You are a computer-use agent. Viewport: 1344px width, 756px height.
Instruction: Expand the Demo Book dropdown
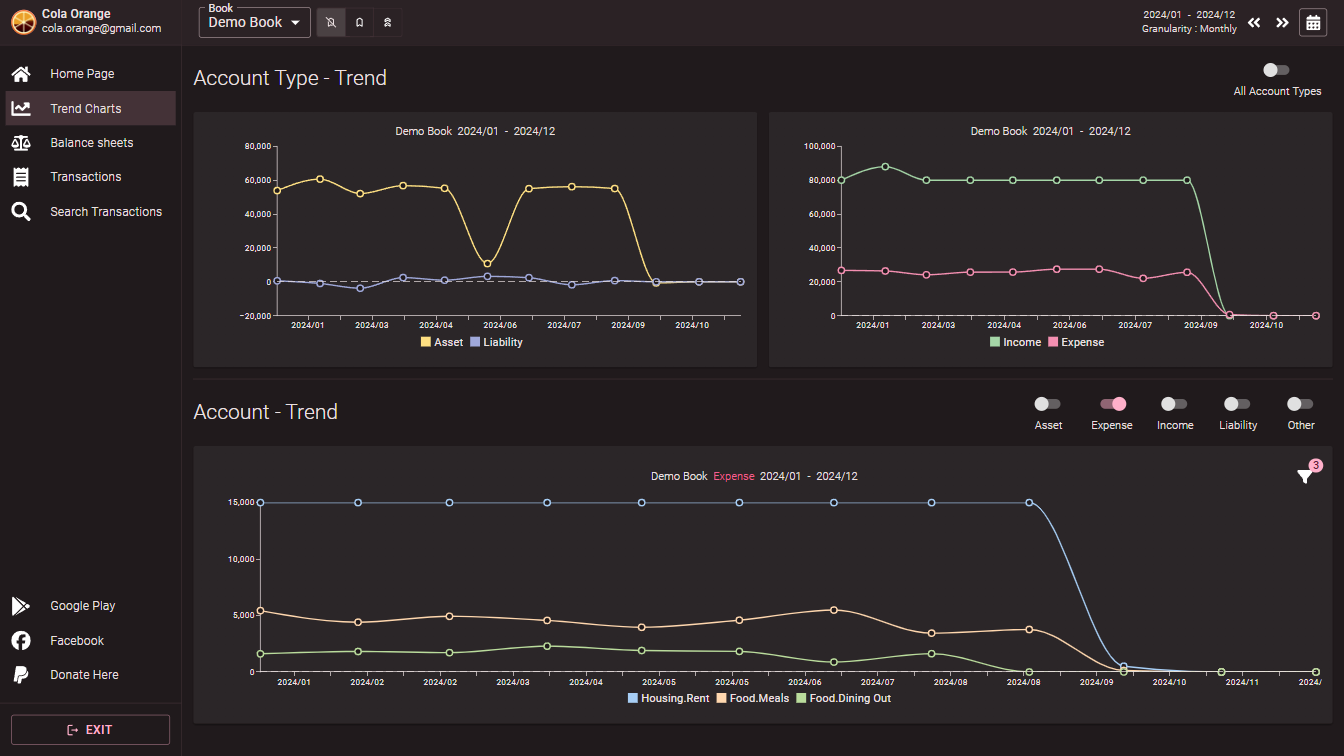[x=255, y=22]
